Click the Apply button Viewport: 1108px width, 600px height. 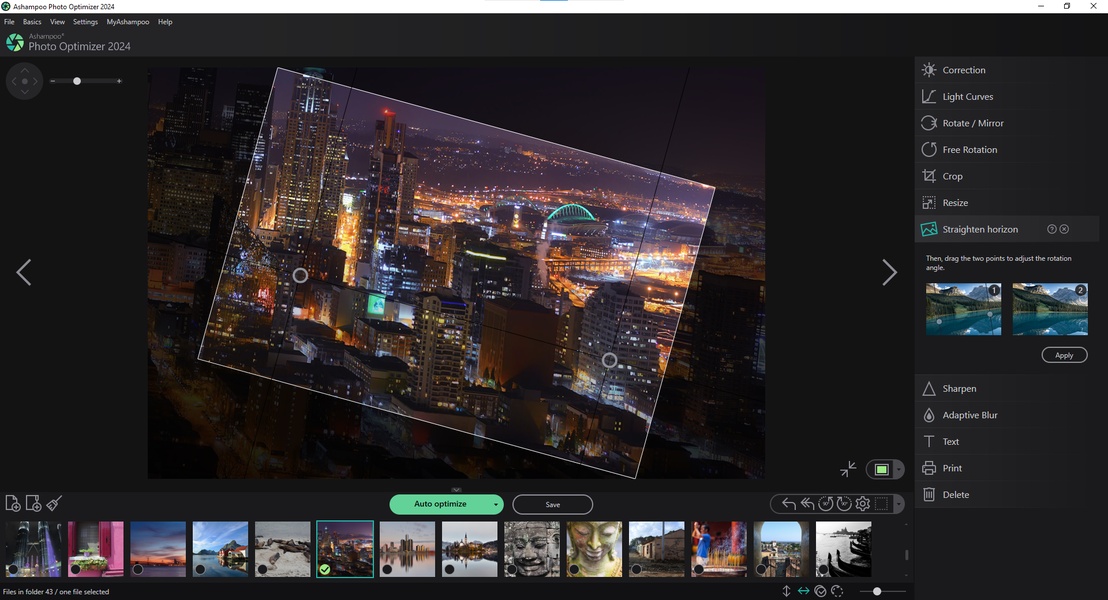(x=1064, y=355)
